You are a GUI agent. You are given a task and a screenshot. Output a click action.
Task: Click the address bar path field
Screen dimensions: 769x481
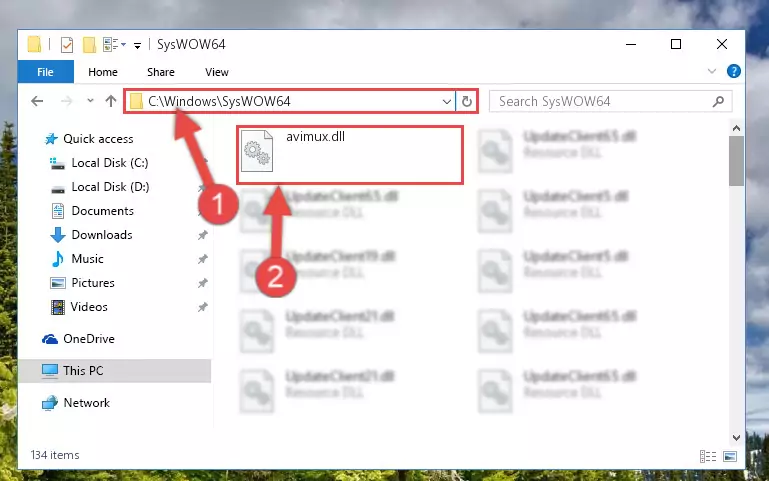tap(289, 101)
